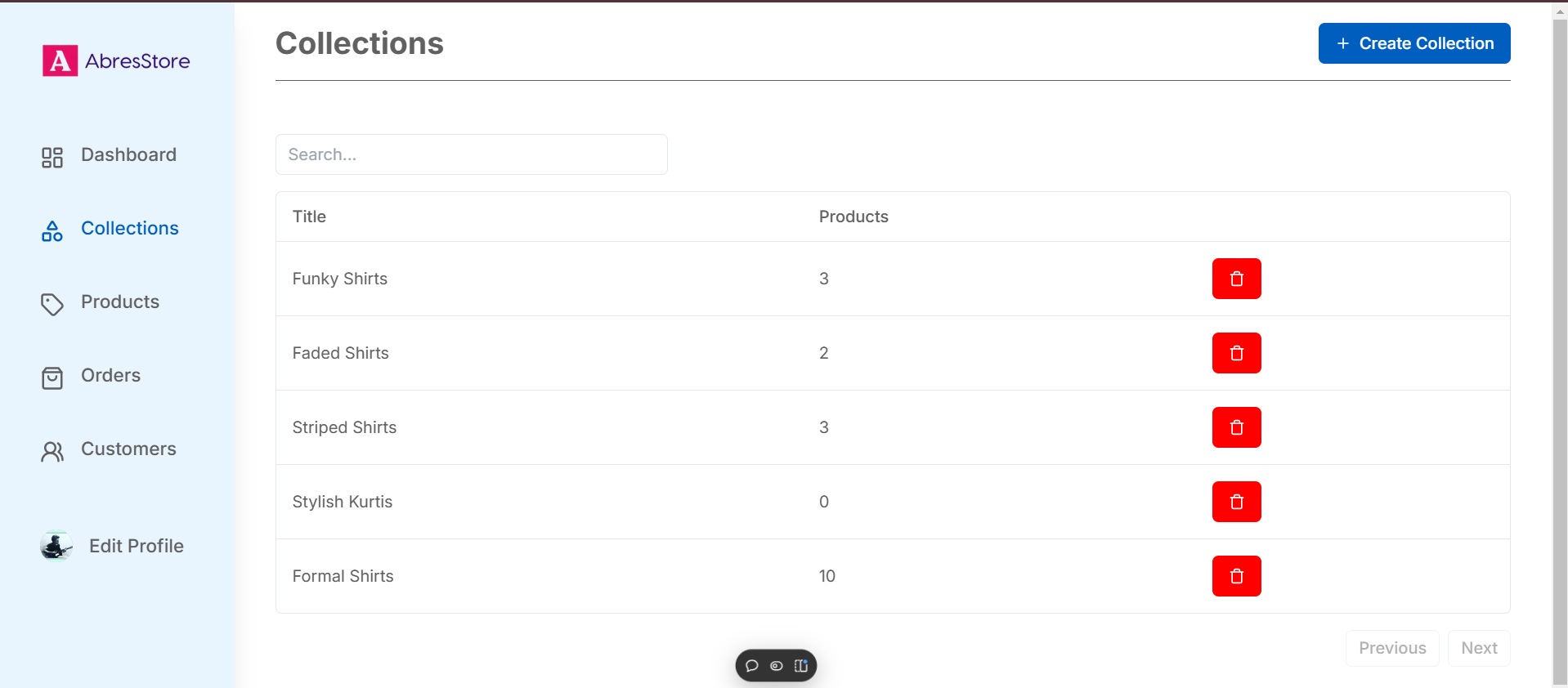Delete the Faded Shirts collection
Image resolution: width=1568 pixels, height=688 pixels.
point(1236,353)
